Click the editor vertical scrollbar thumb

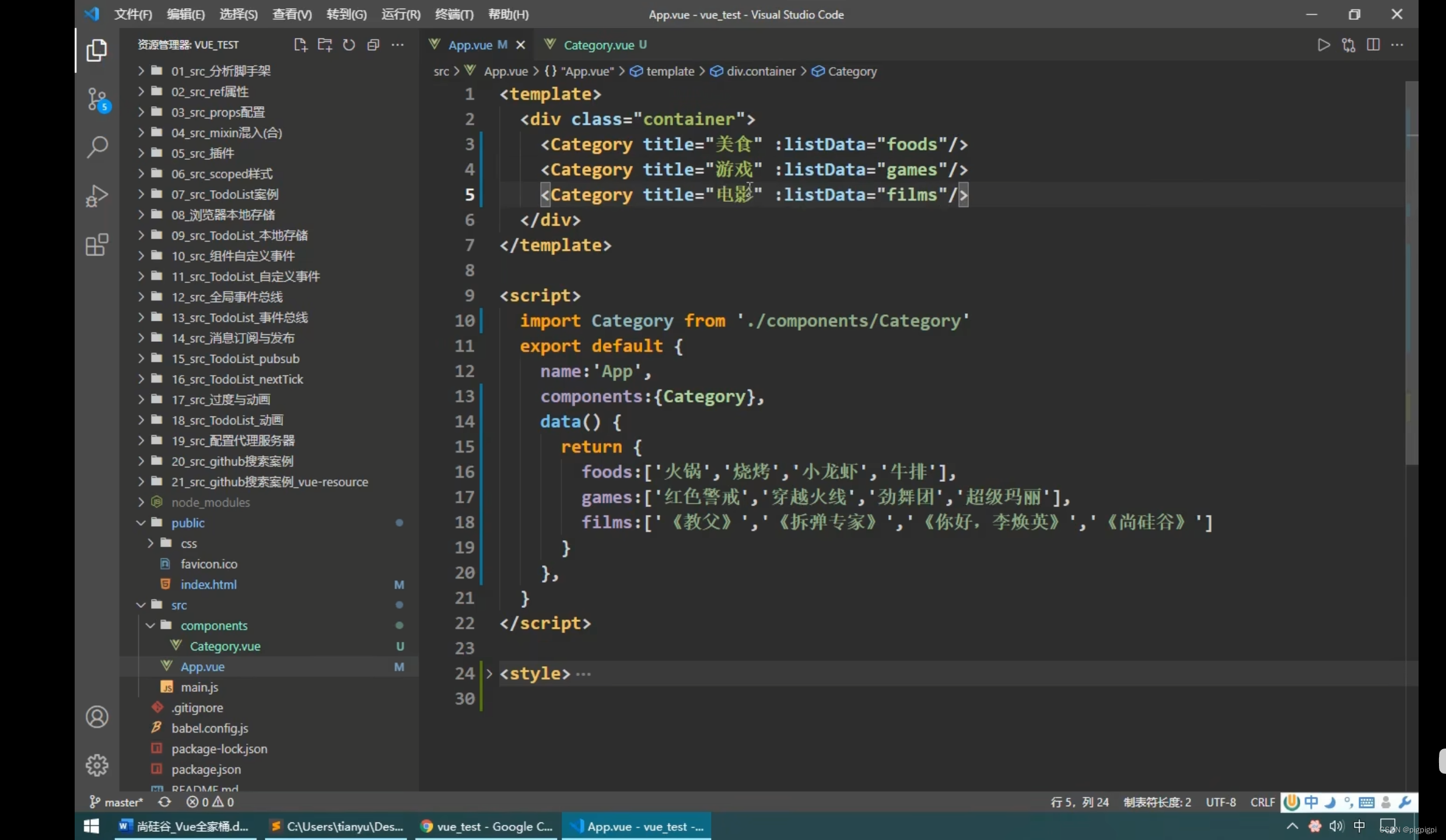point(1412,273)
